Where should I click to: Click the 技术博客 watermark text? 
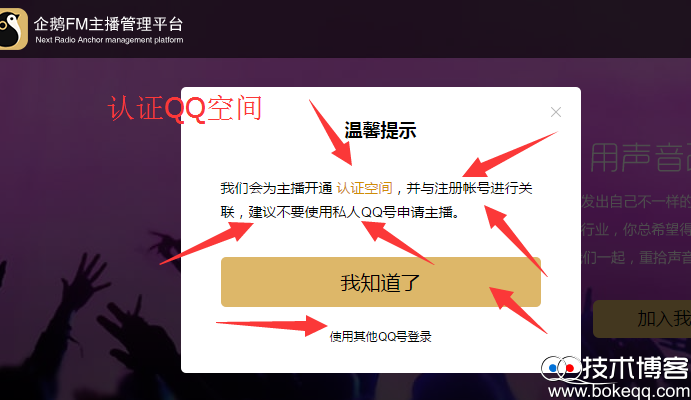636,368
